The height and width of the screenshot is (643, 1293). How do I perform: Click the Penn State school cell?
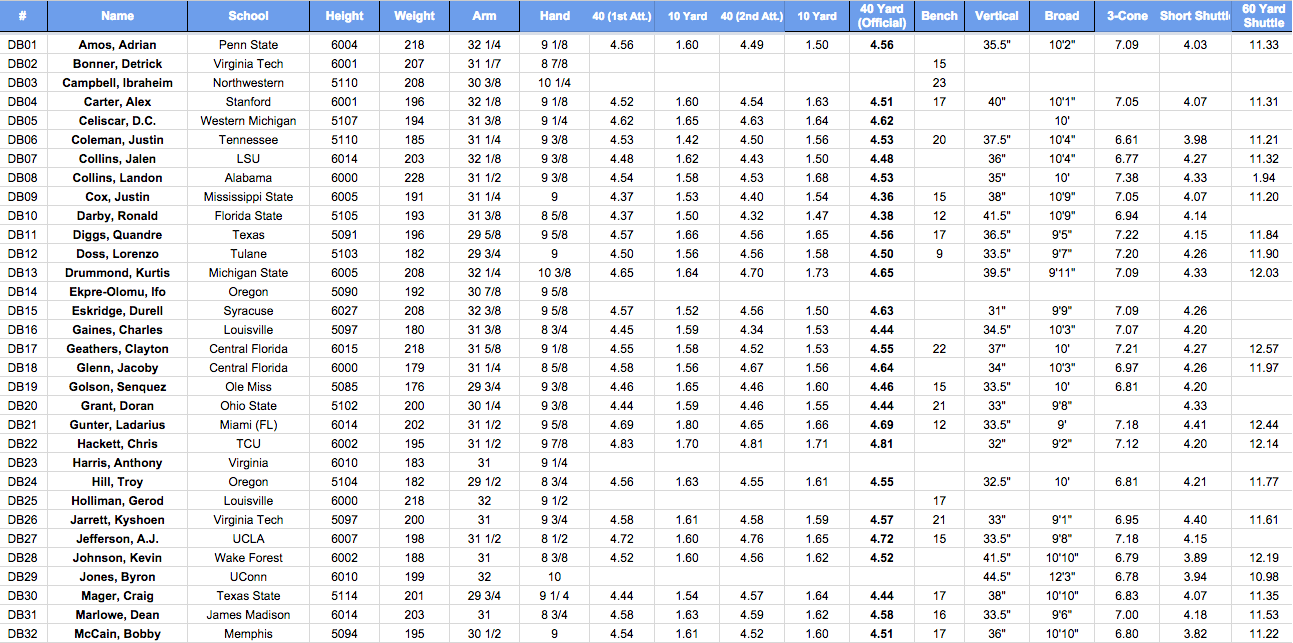(248, 45)
